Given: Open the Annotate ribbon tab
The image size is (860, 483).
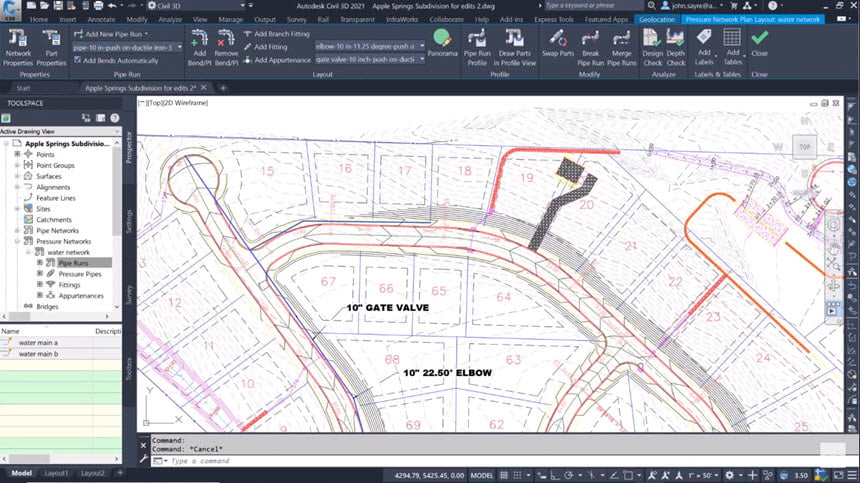Looking at the screenshot, I should click(x=101, y=19).
